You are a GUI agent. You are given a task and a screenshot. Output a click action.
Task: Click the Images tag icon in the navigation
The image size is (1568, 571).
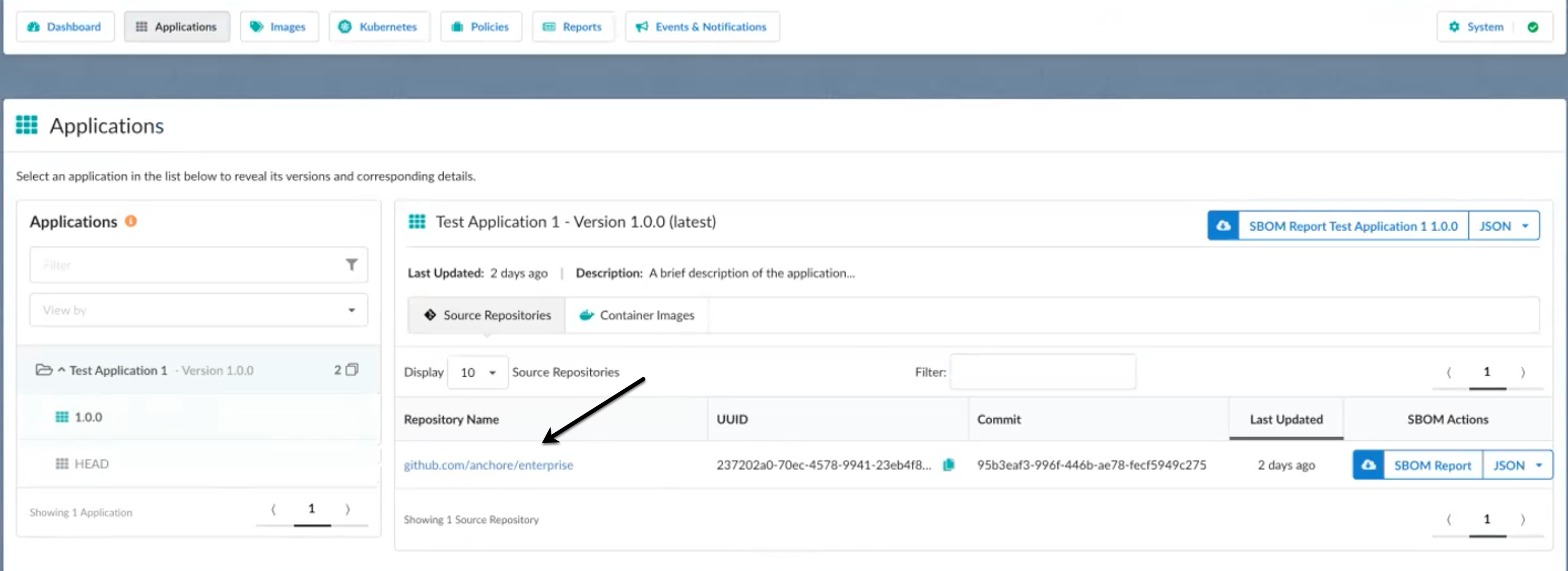tap(257, 26)
